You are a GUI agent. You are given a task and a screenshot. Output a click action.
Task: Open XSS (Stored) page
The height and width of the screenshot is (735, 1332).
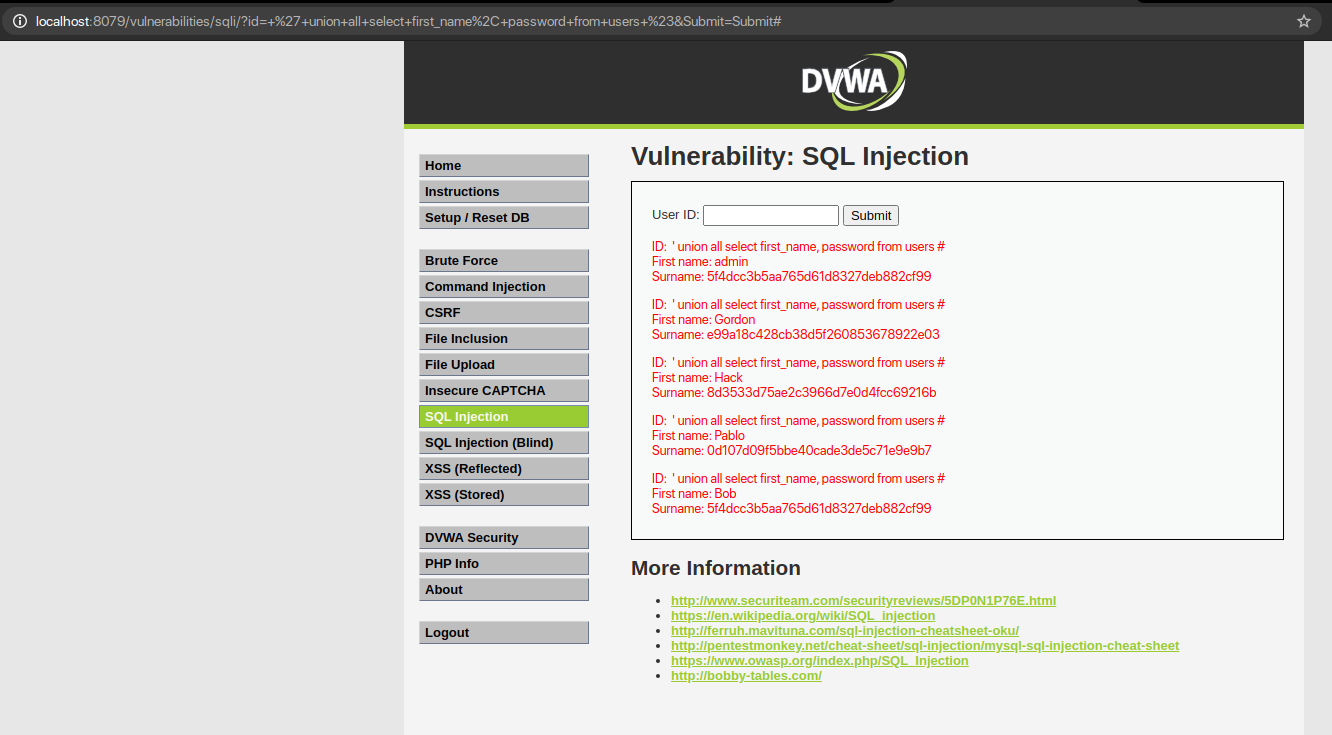click(x=504, y=495)
